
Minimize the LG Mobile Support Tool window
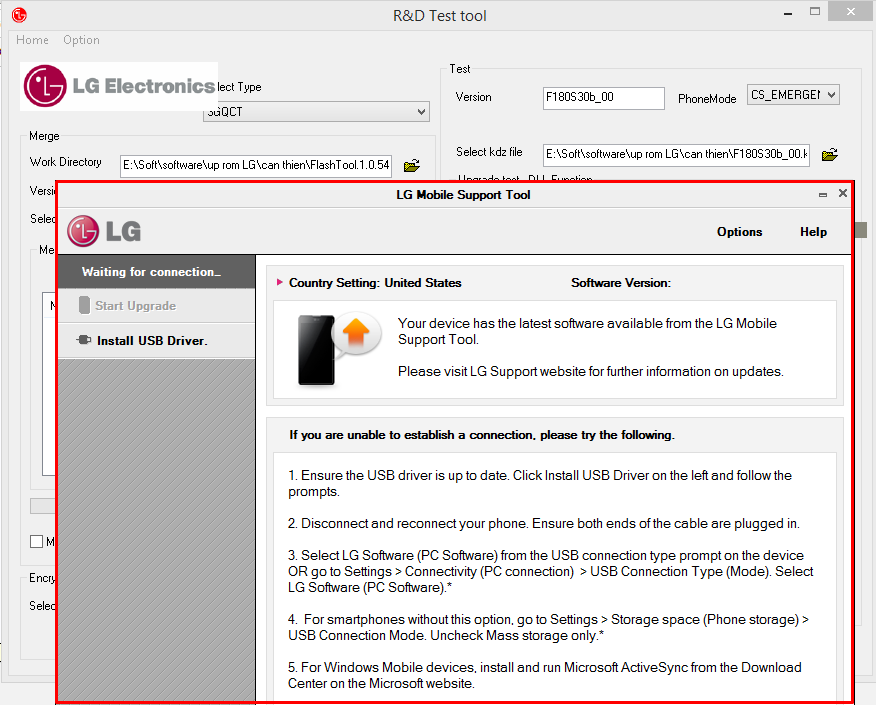click(822, 194)
